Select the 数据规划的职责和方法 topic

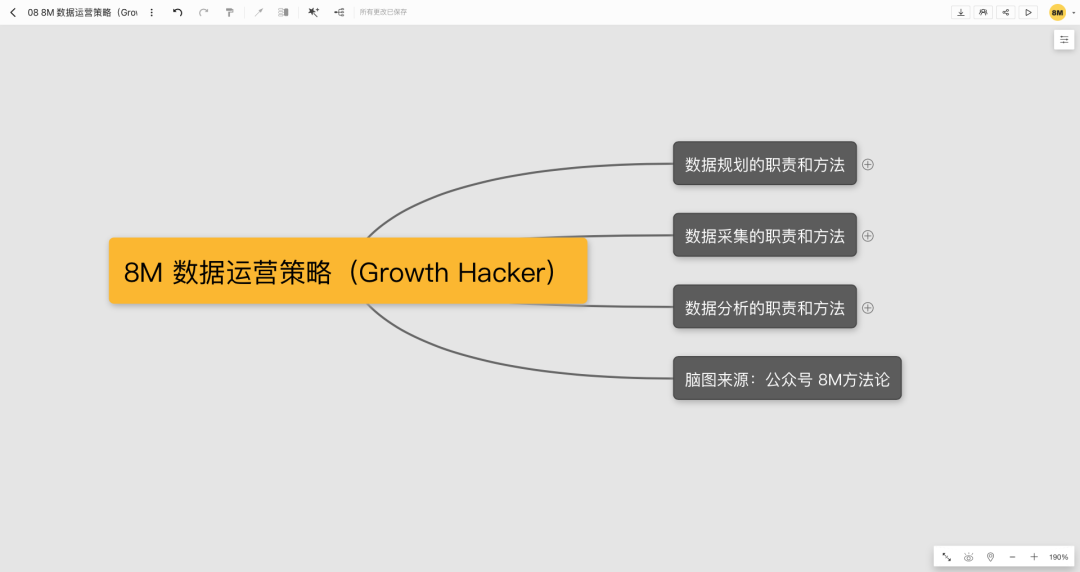(765, 163)
